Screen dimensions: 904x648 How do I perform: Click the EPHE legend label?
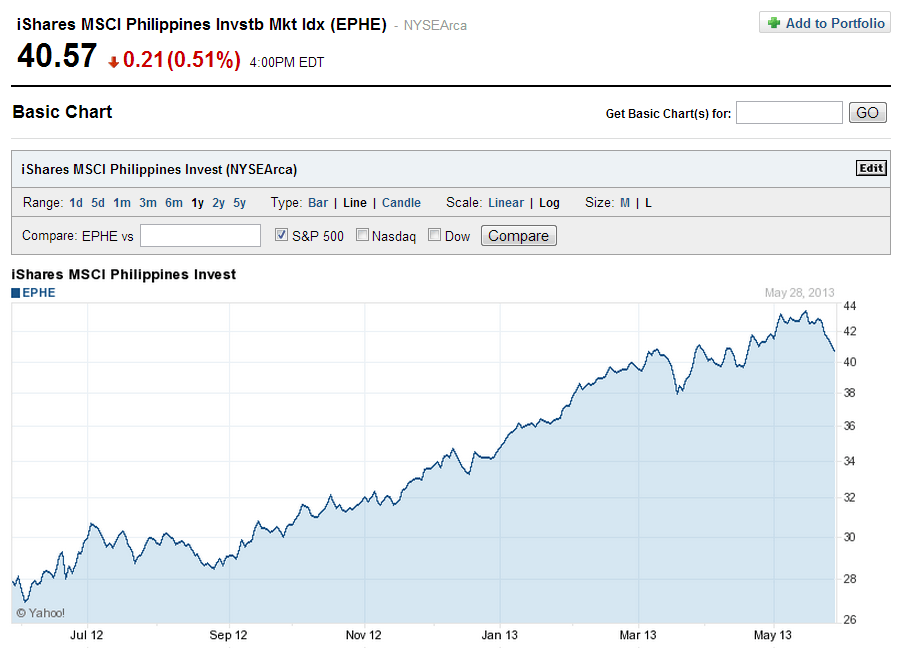(x=39, y=293)
